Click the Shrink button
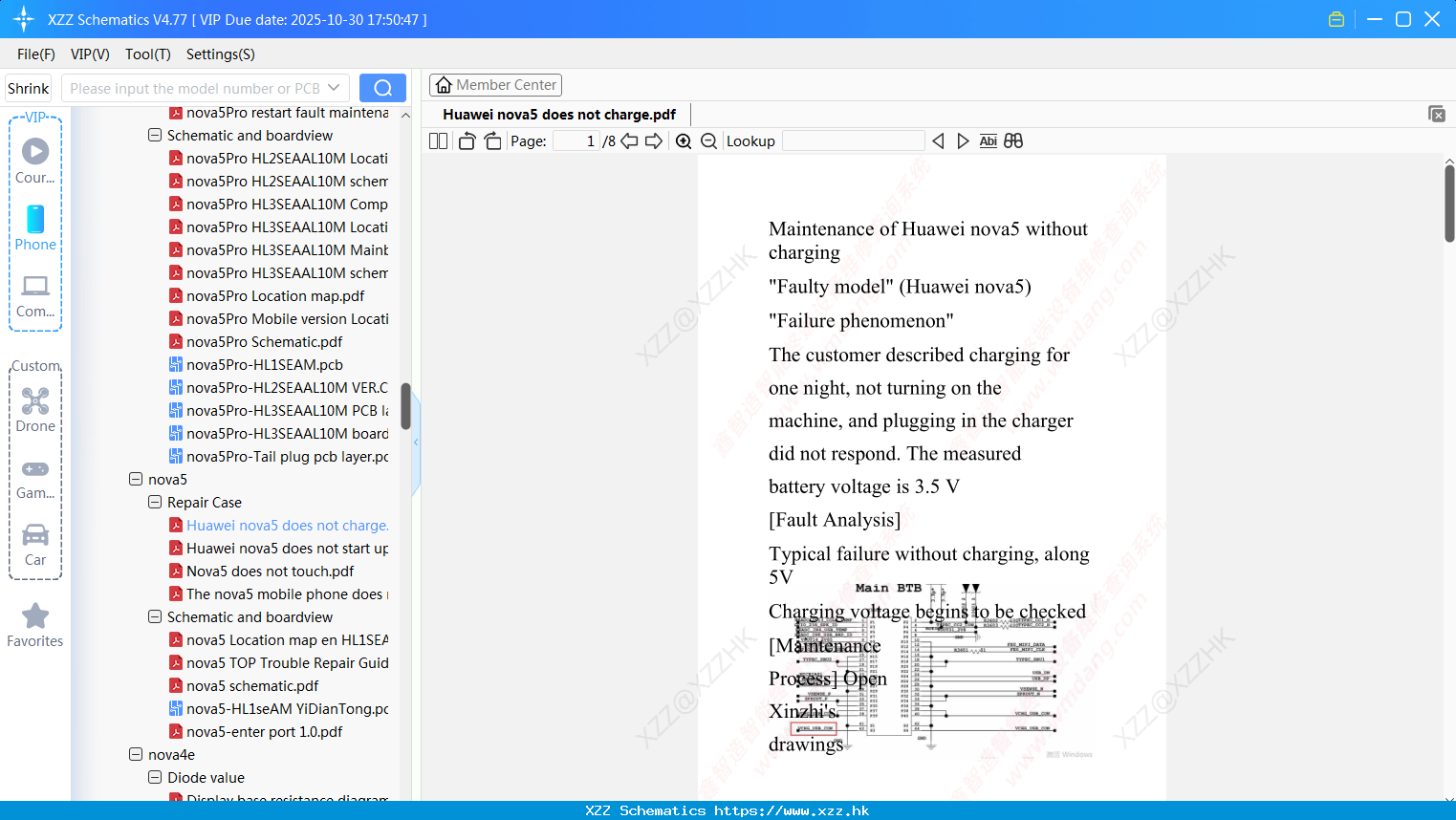 coord(29,88)
